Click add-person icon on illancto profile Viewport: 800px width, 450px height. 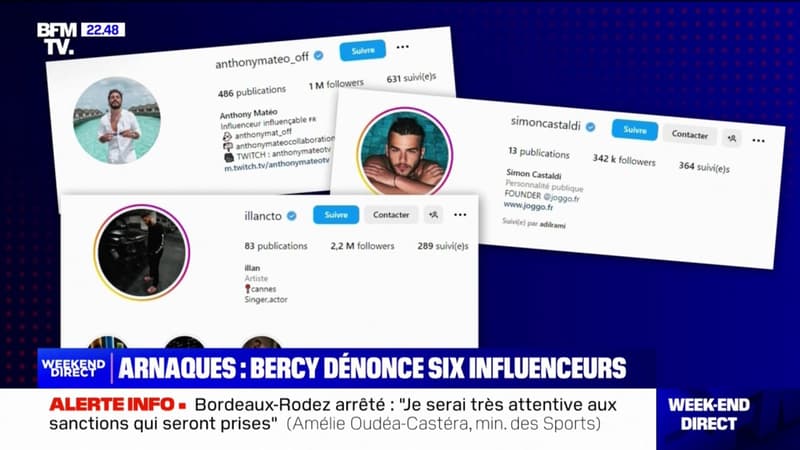tap(433, 215)
